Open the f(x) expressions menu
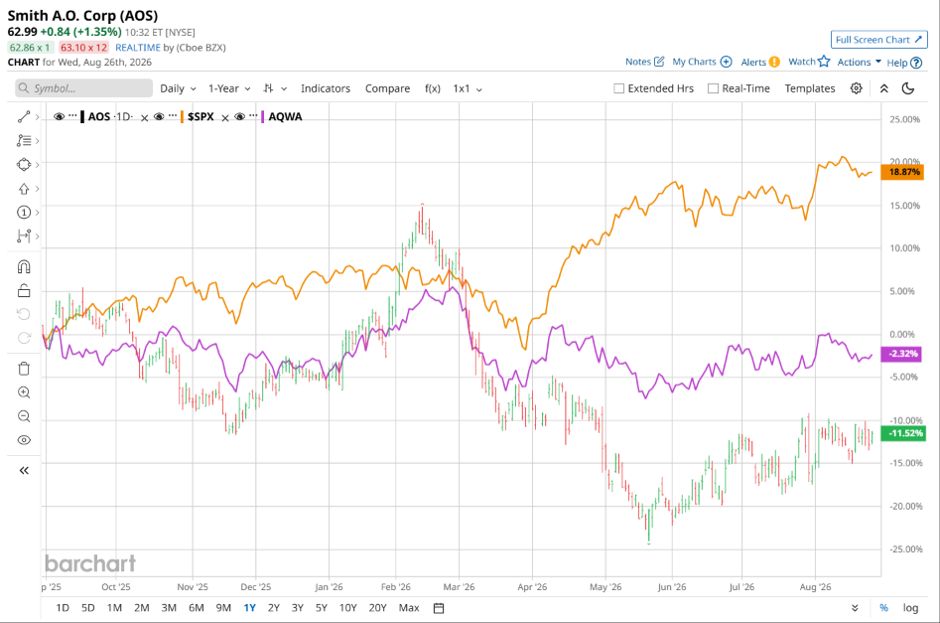940x623 pixels. (432, 88)
